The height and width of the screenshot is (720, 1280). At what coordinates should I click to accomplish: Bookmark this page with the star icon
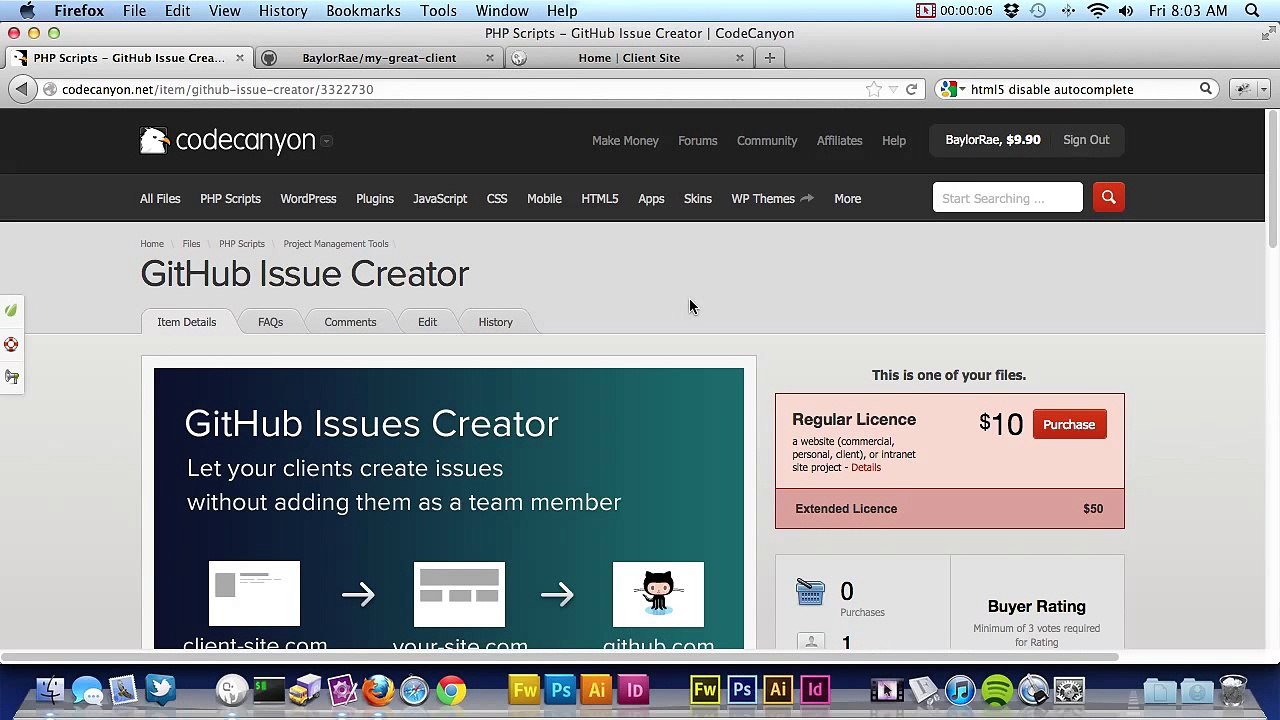tap(873, 89)
